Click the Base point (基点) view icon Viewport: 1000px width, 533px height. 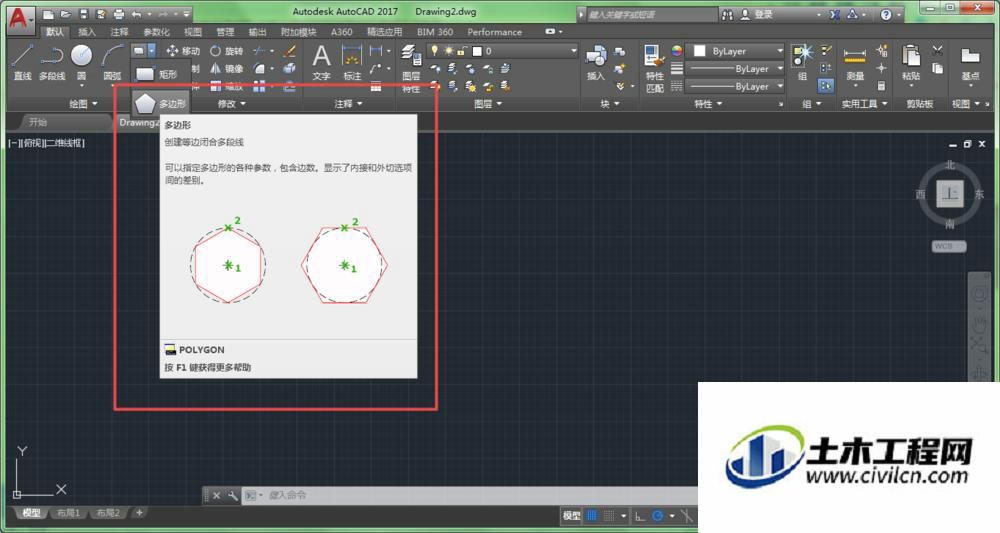coord(970,62)
